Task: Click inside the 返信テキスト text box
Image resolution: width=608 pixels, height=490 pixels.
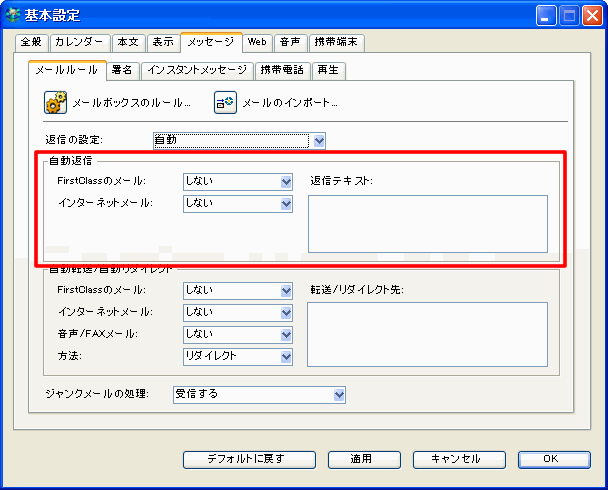Action: pyautogui.click(x=427, y=223)
